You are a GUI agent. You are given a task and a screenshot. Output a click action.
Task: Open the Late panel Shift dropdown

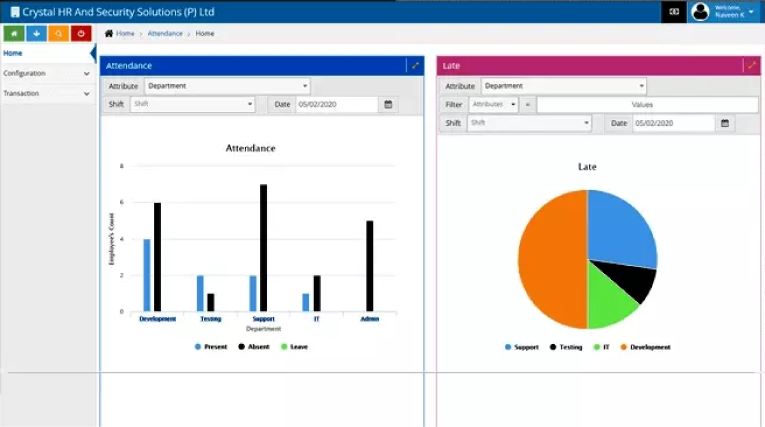coord(530,123)
